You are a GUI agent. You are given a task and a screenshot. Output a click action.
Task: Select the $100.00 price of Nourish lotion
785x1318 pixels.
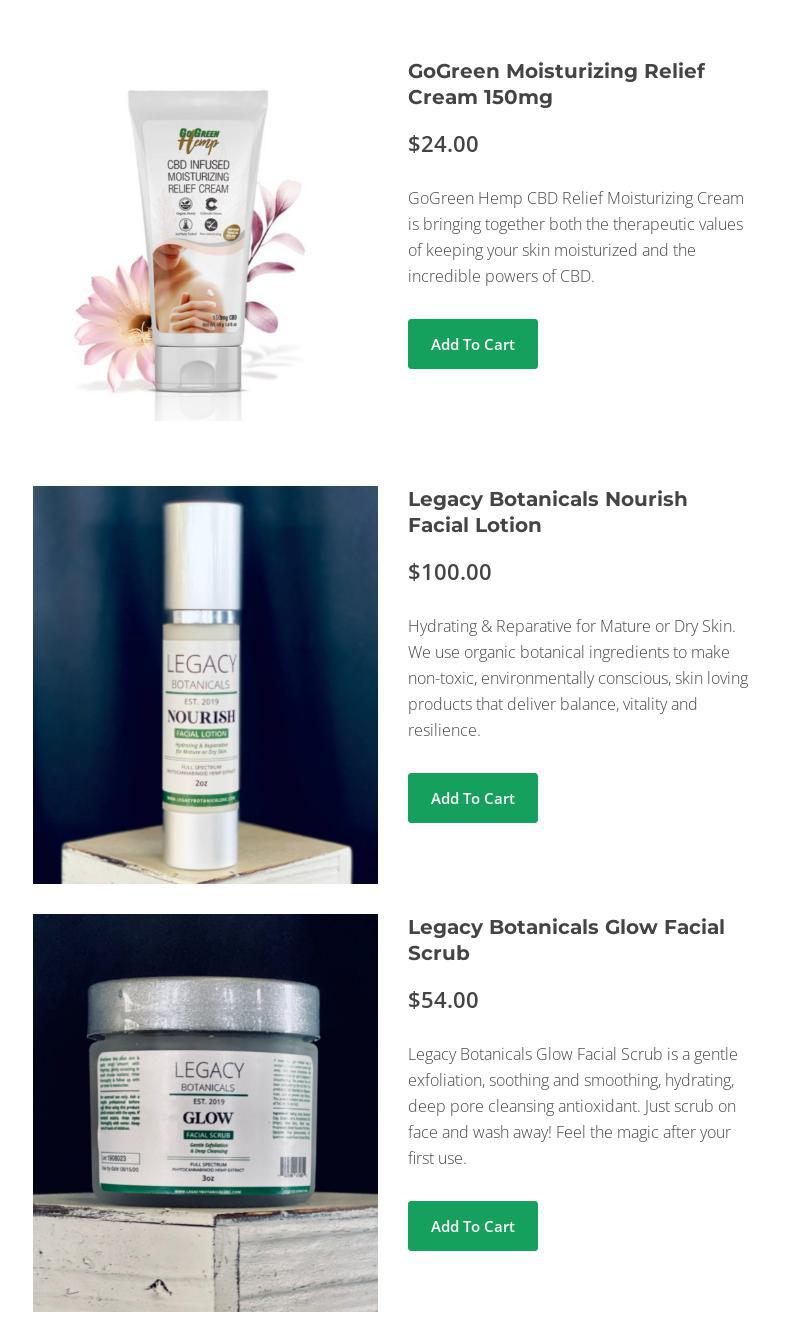tap(450, 572)
